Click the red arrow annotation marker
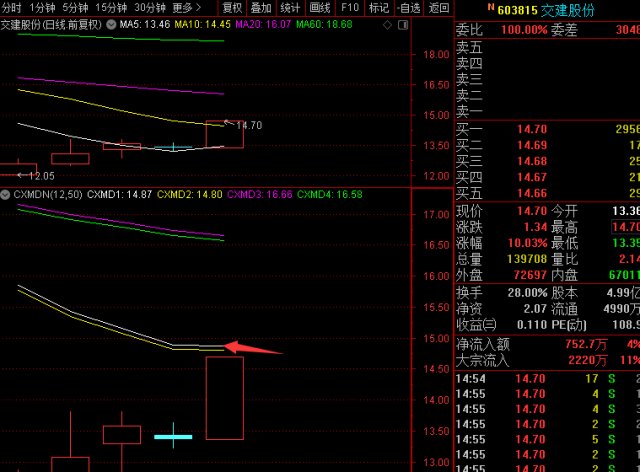Image resolution: width=640 pixels, height=472 pixels. click(x=253, y=348)
